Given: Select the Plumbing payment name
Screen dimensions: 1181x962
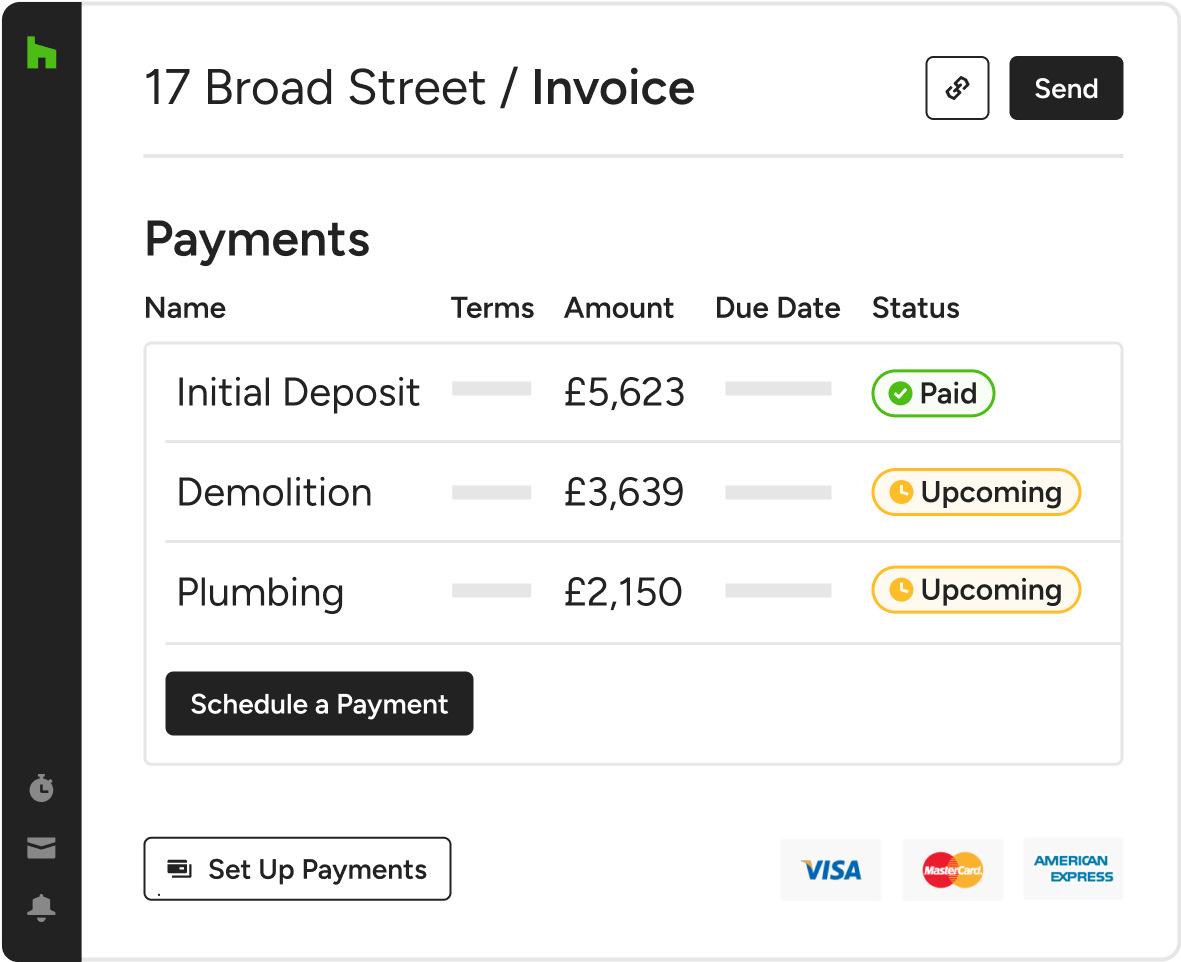Looking at the screenshot, I should 260,592.
